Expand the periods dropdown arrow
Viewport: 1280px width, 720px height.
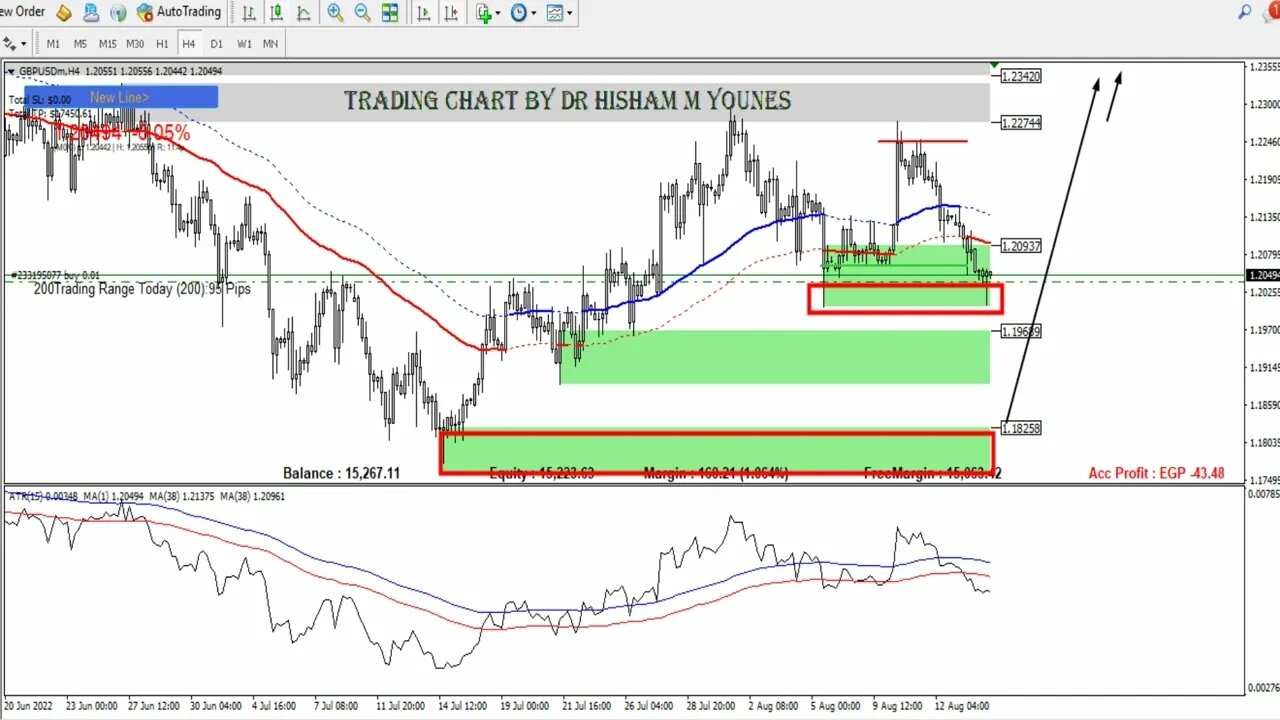pos(534,13)
